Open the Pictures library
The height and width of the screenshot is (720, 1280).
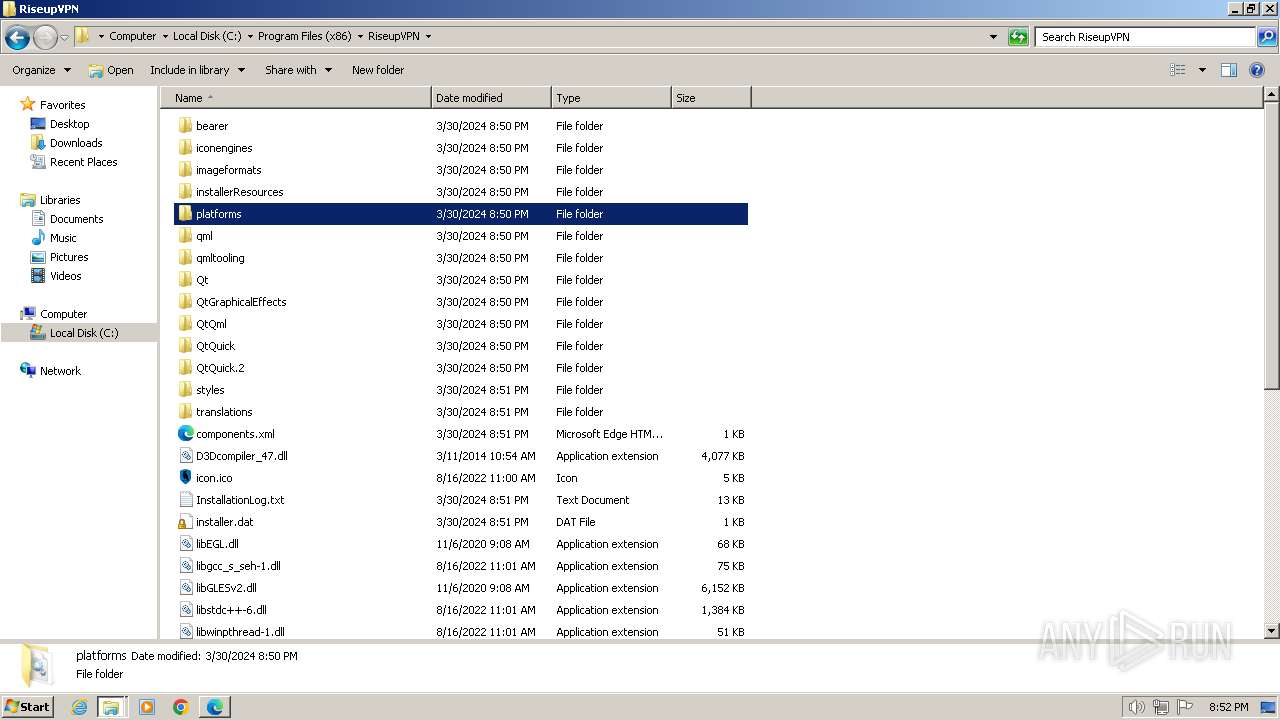[69, 257]
